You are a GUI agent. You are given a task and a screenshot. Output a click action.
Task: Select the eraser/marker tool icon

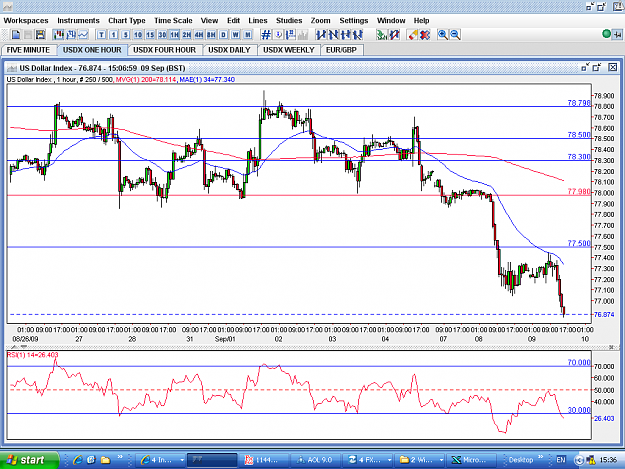(x=413, y=35)
